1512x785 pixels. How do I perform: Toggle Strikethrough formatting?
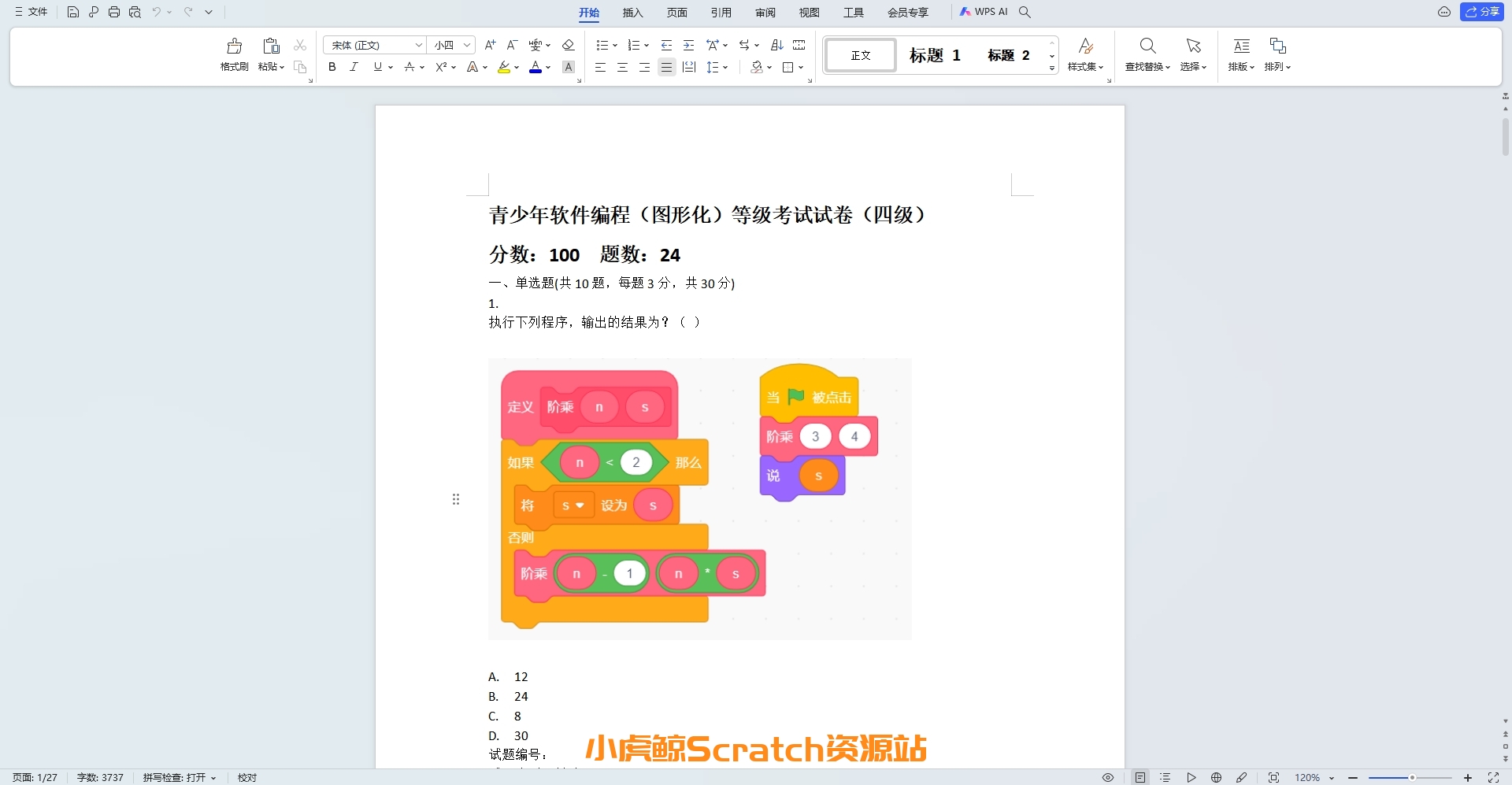[x=409, y=68]
